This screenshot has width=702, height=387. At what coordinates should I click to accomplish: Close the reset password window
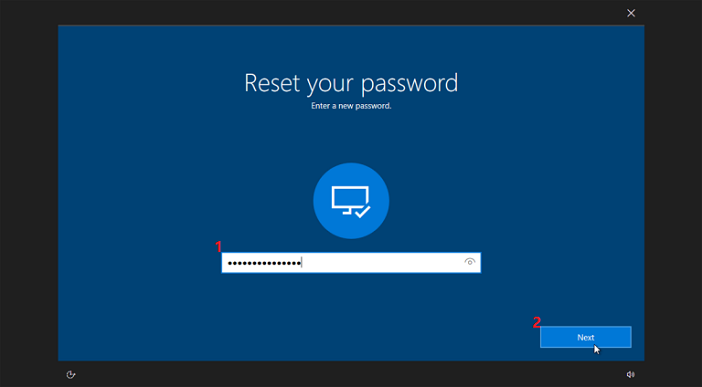tap(631, 13)
